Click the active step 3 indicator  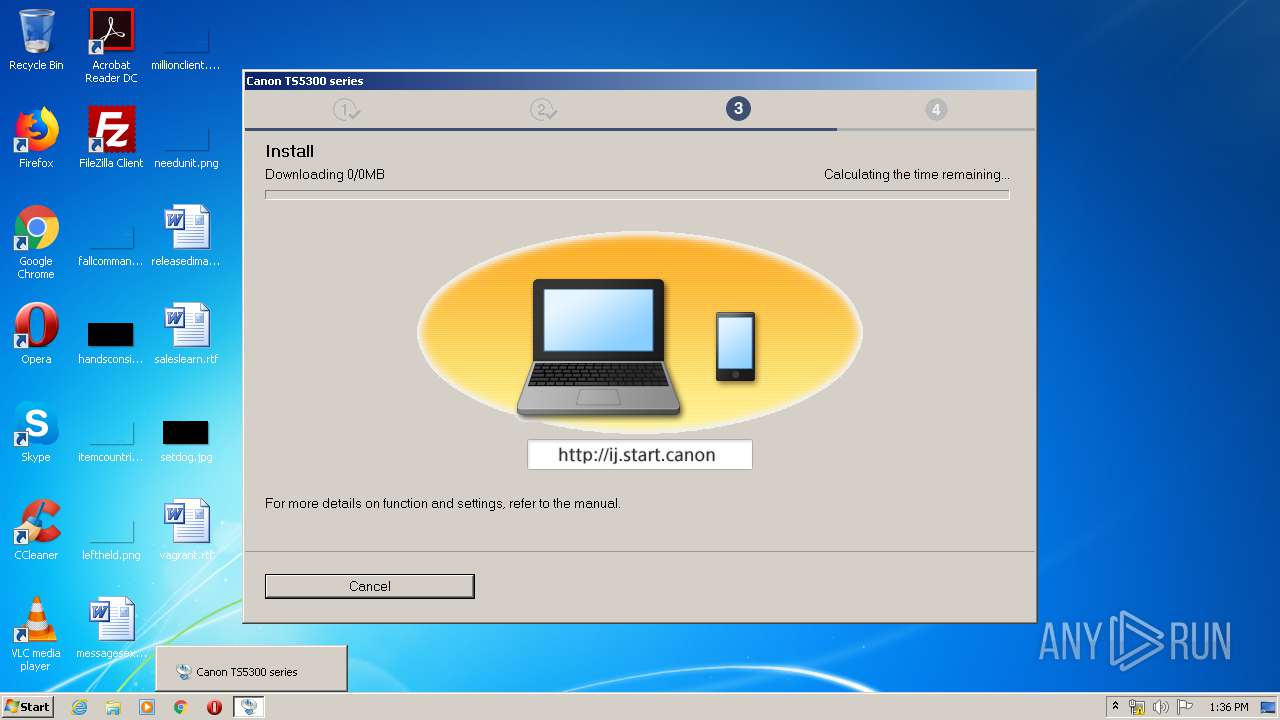tap(738, 108)
